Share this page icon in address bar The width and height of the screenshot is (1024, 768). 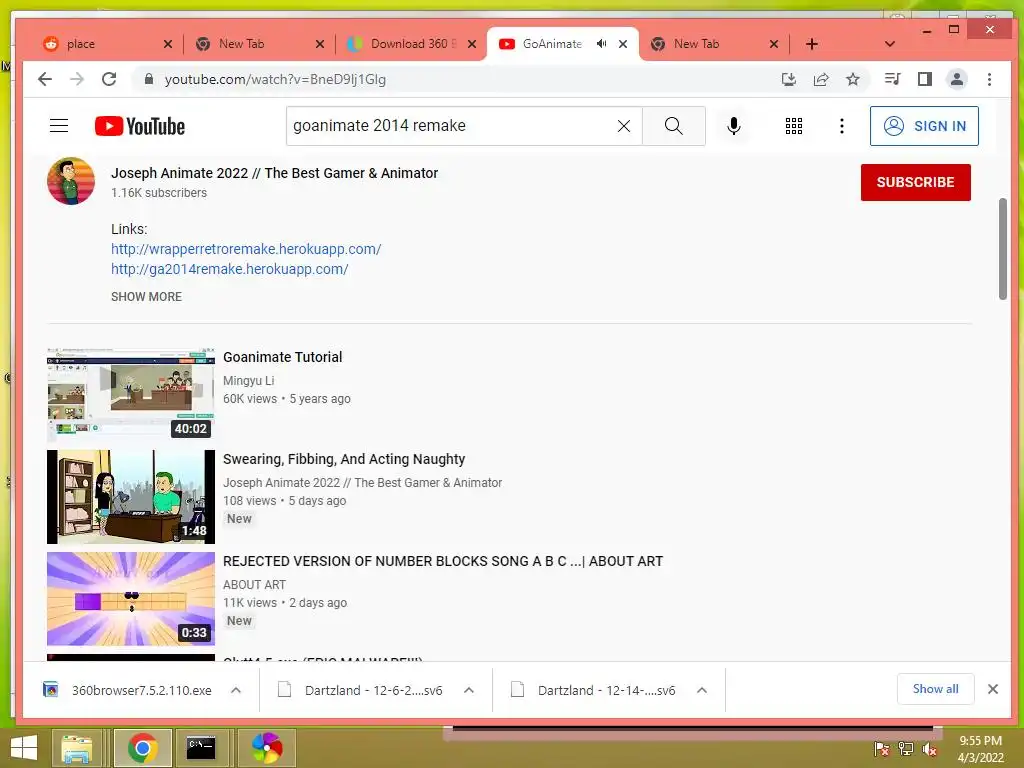821,79
